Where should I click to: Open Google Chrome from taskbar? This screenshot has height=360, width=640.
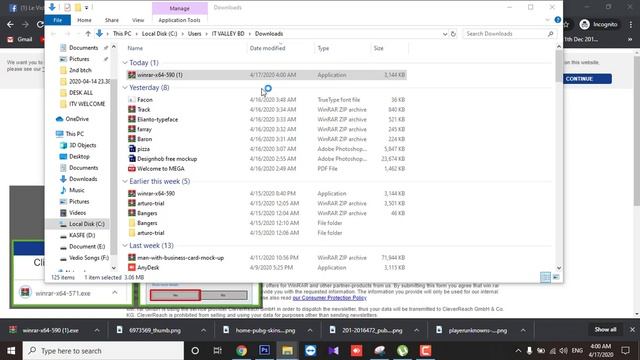click(242, 351)
